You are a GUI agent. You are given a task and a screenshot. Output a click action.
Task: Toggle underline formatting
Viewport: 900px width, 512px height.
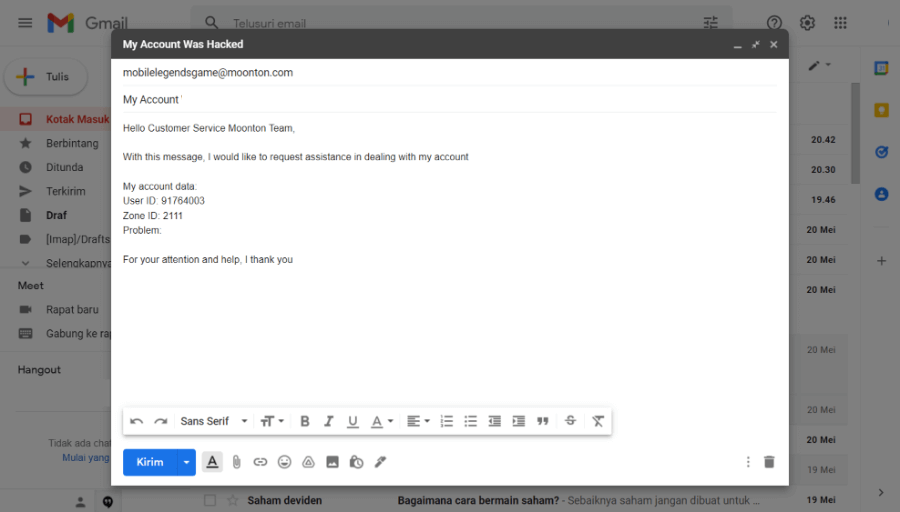click(x=353, y=421)
